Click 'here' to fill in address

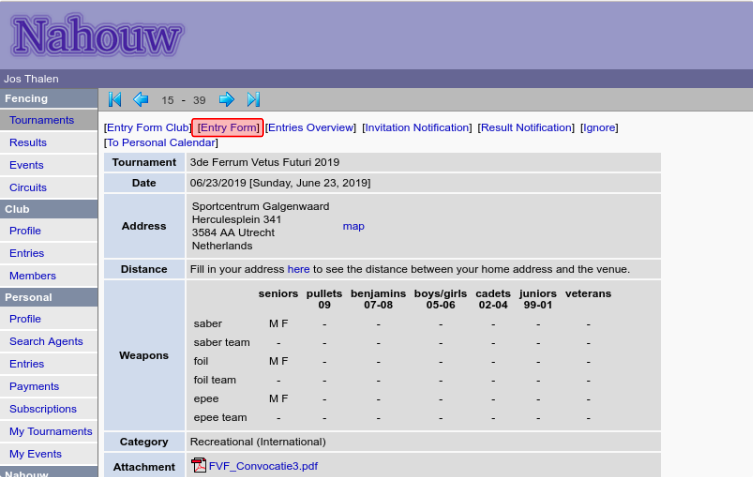298,269
